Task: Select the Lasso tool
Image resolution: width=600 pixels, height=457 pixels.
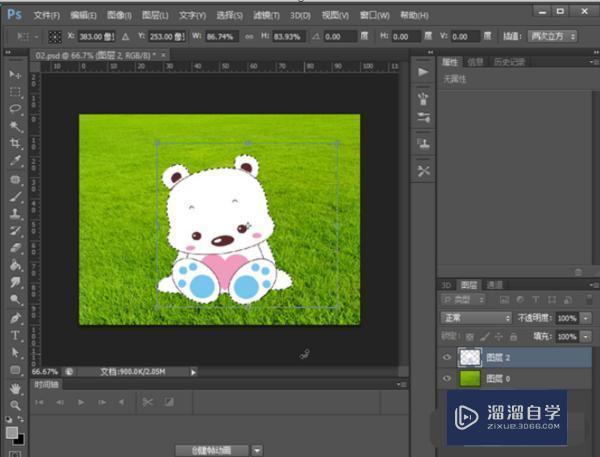Action: coord(15,108)
